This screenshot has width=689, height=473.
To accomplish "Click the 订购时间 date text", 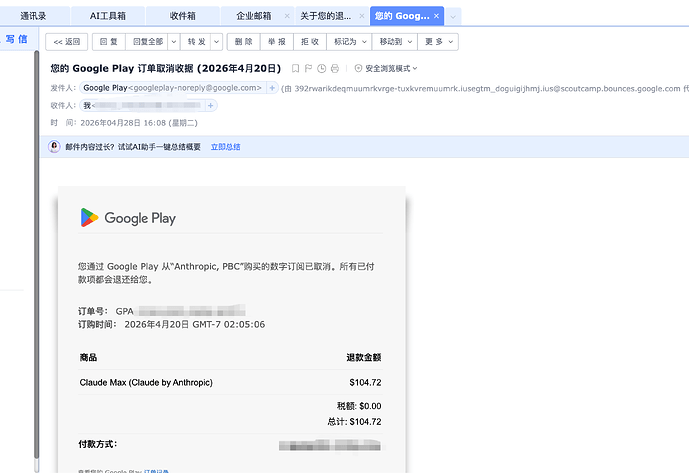I will pyautogui.click(x=195, y=324).
